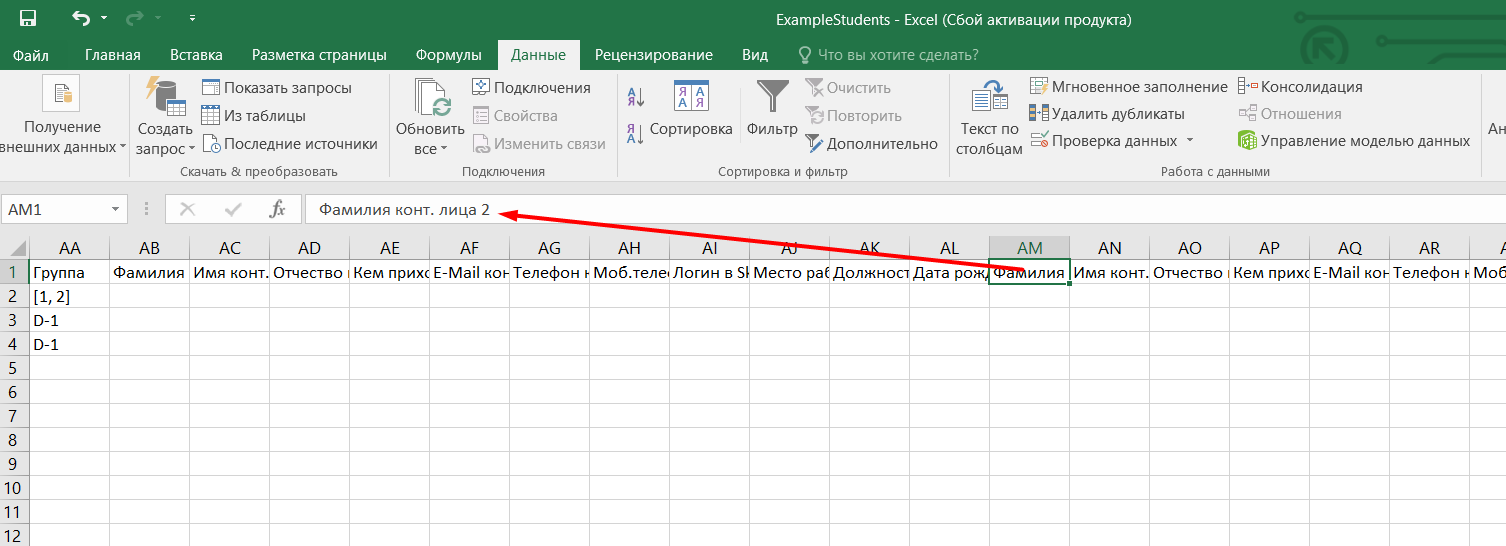Click cell 'Должност' in column AK
Screen dimensions: 1506x546
tap(869, 272)
